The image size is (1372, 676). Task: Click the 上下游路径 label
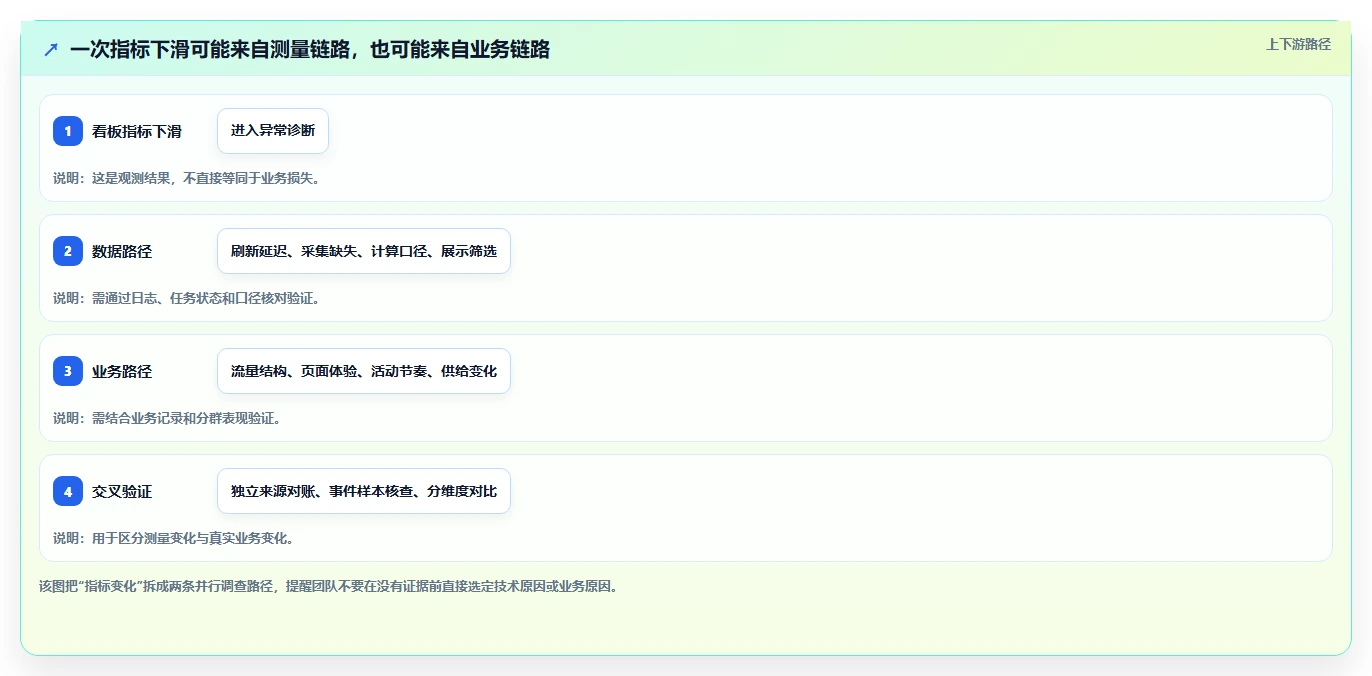tap(1298, 44)
